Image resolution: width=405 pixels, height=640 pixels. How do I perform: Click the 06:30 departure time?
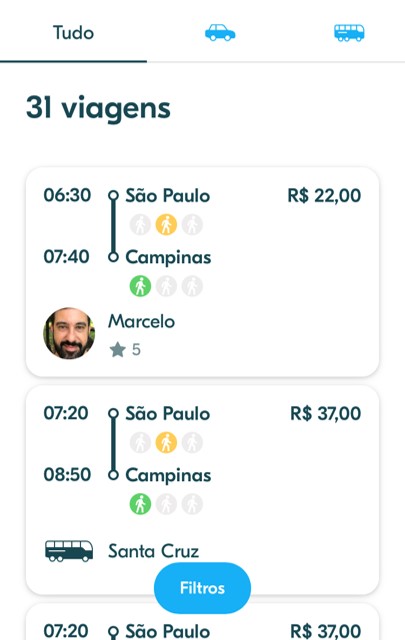point(67,195)
